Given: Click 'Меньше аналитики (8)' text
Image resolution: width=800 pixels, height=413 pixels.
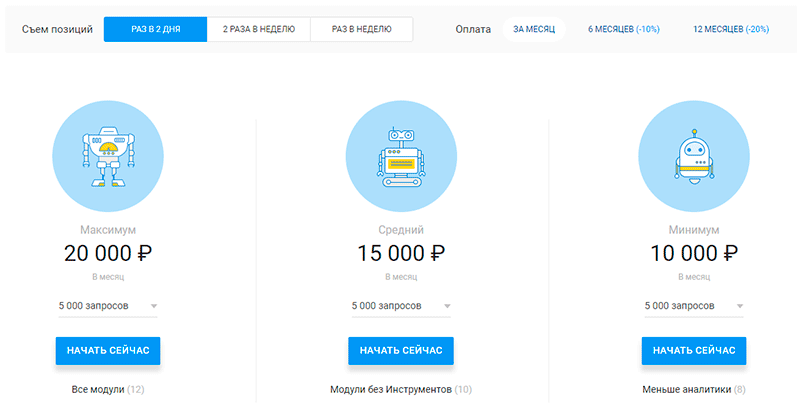Looking at the screenshot, I should click(694, 390).
